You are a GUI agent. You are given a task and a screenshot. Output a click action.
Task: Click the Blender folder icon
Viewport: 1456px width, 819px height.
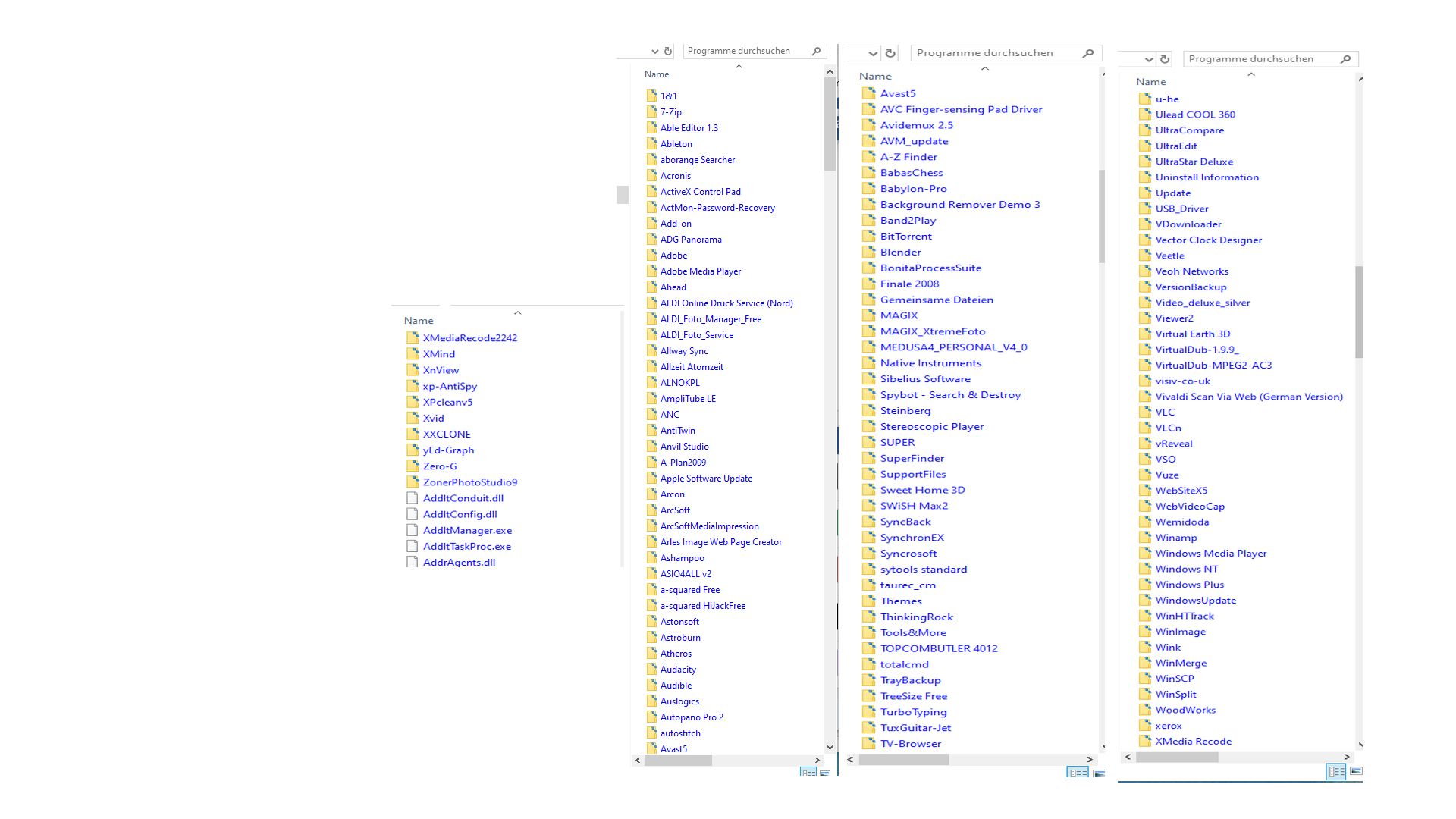(x=869, y=253)
